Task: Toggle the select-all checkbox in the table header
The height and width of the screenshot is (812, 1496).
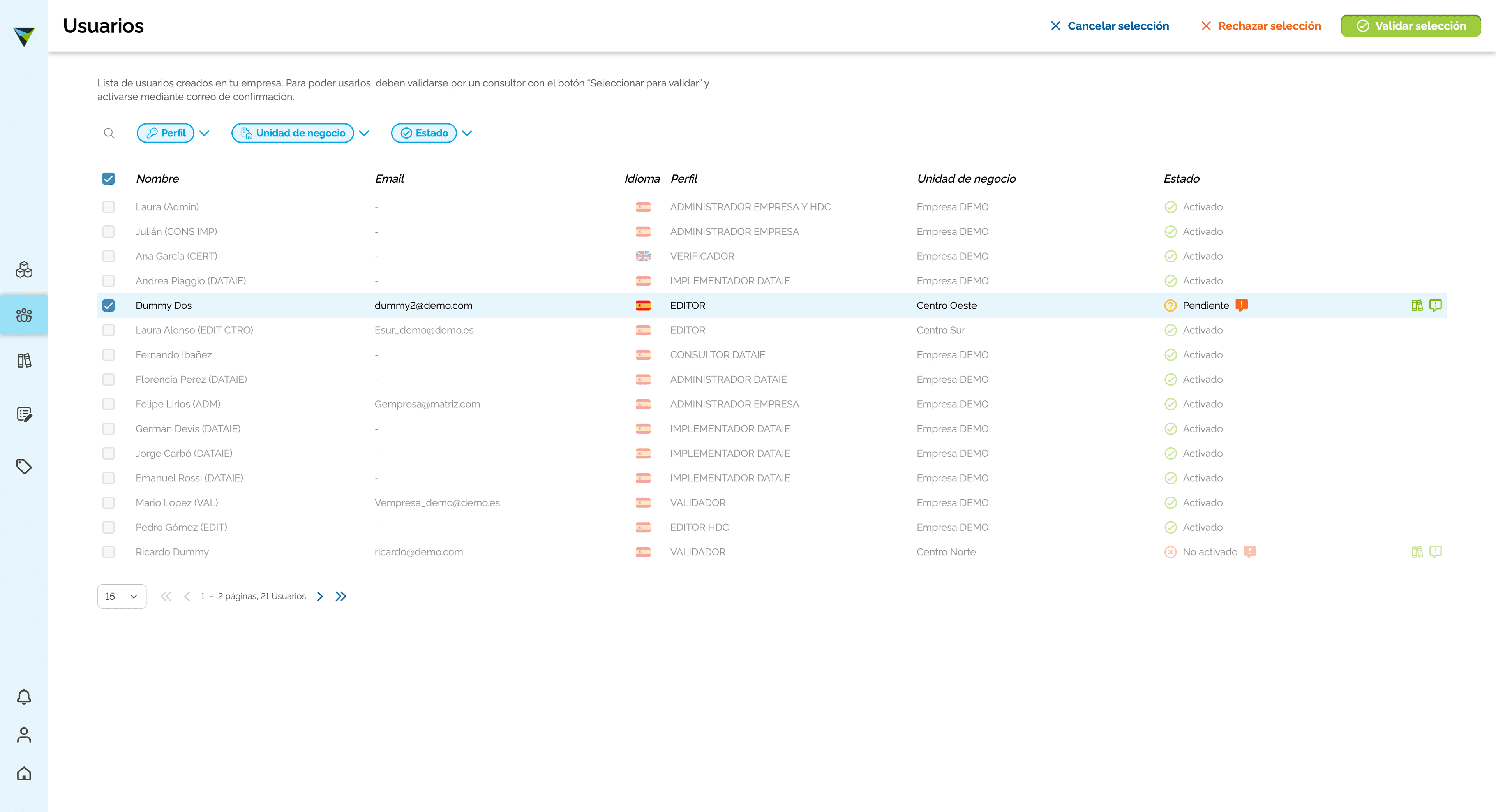Action: pyautogui.click(x=109, y=179)
